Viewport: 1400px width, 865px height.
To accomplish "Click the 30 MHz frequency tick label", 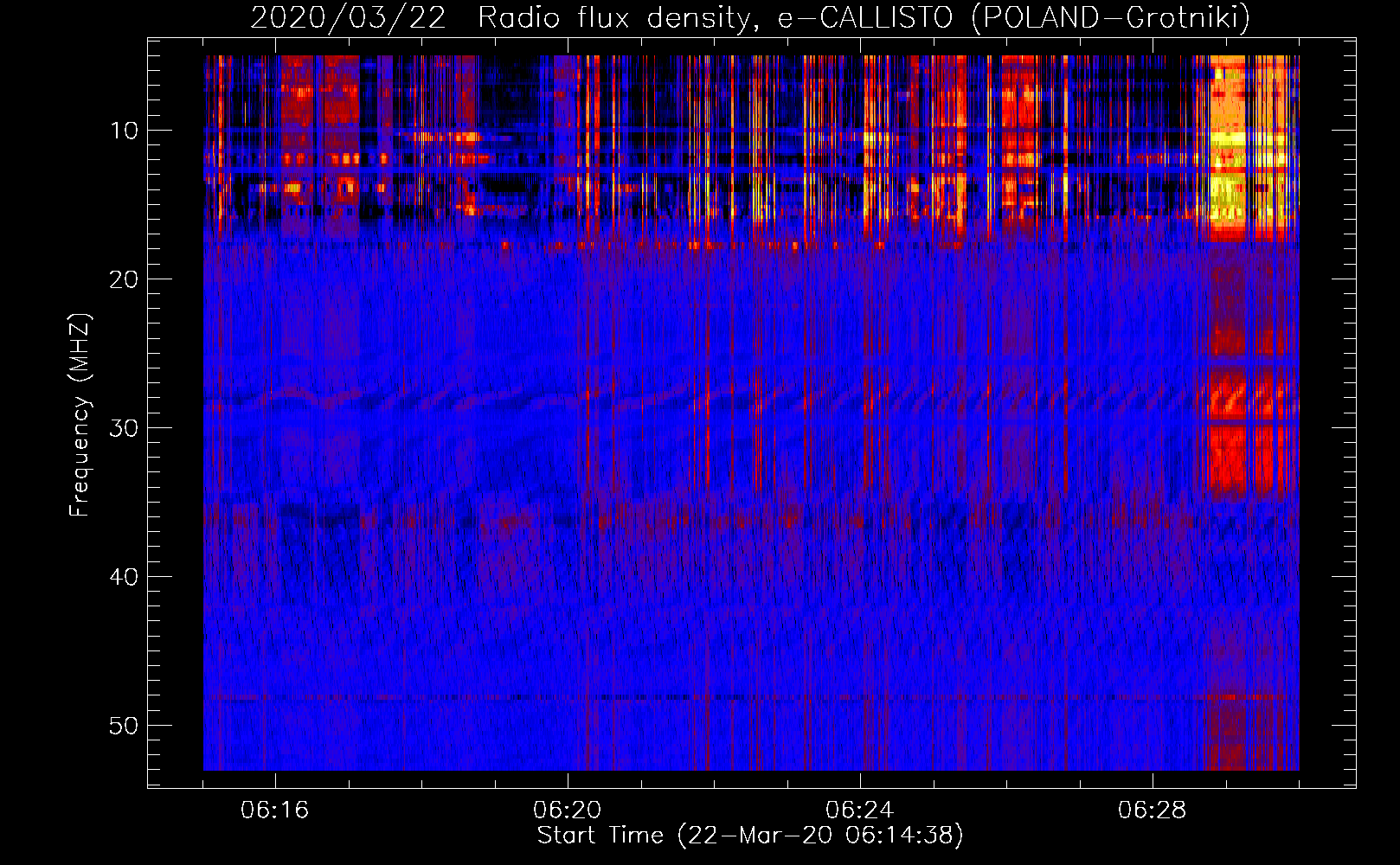I will (124, 428).
